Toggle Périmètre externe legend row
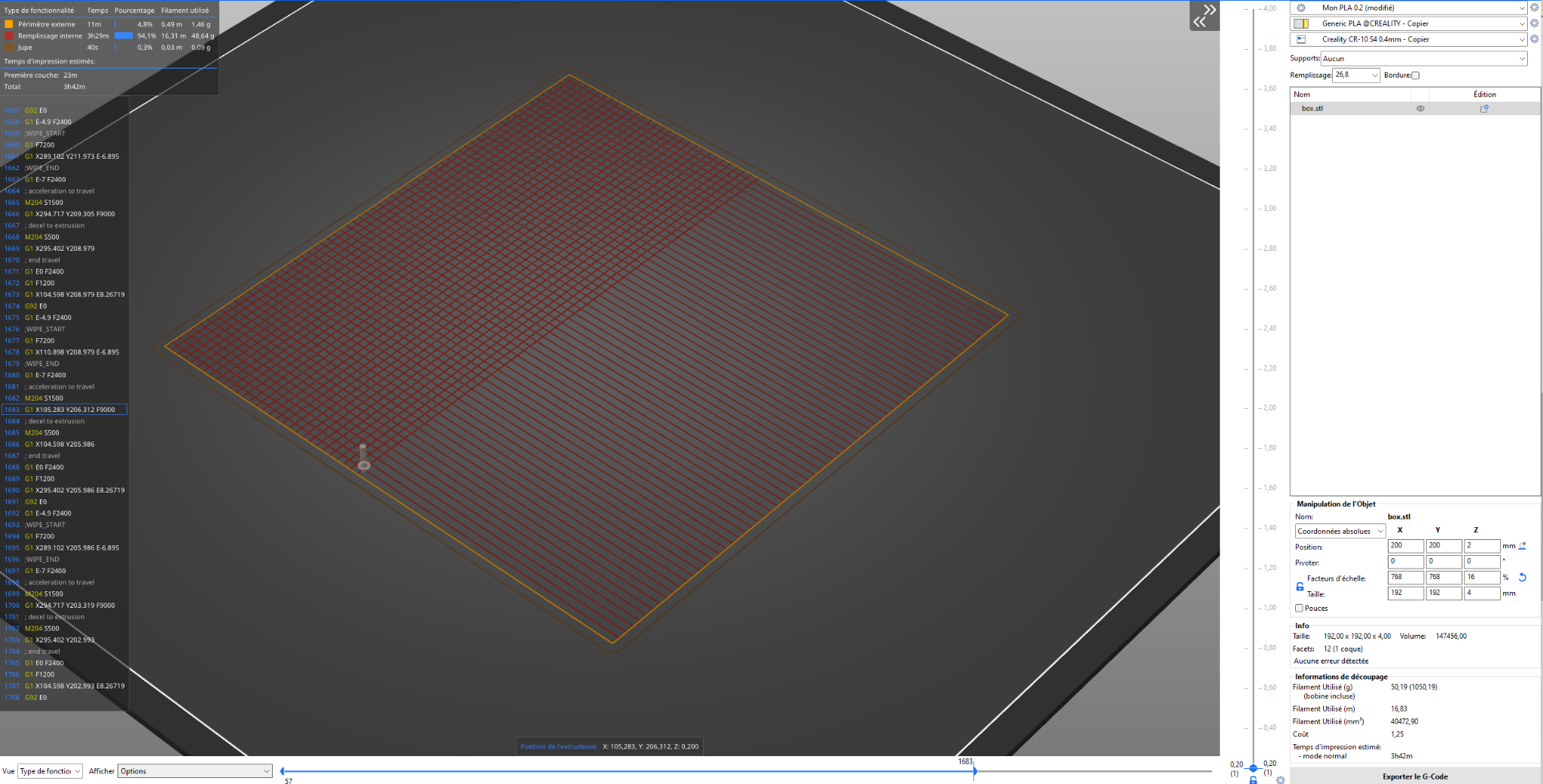Screen dimensions: 1543x784 109,24
